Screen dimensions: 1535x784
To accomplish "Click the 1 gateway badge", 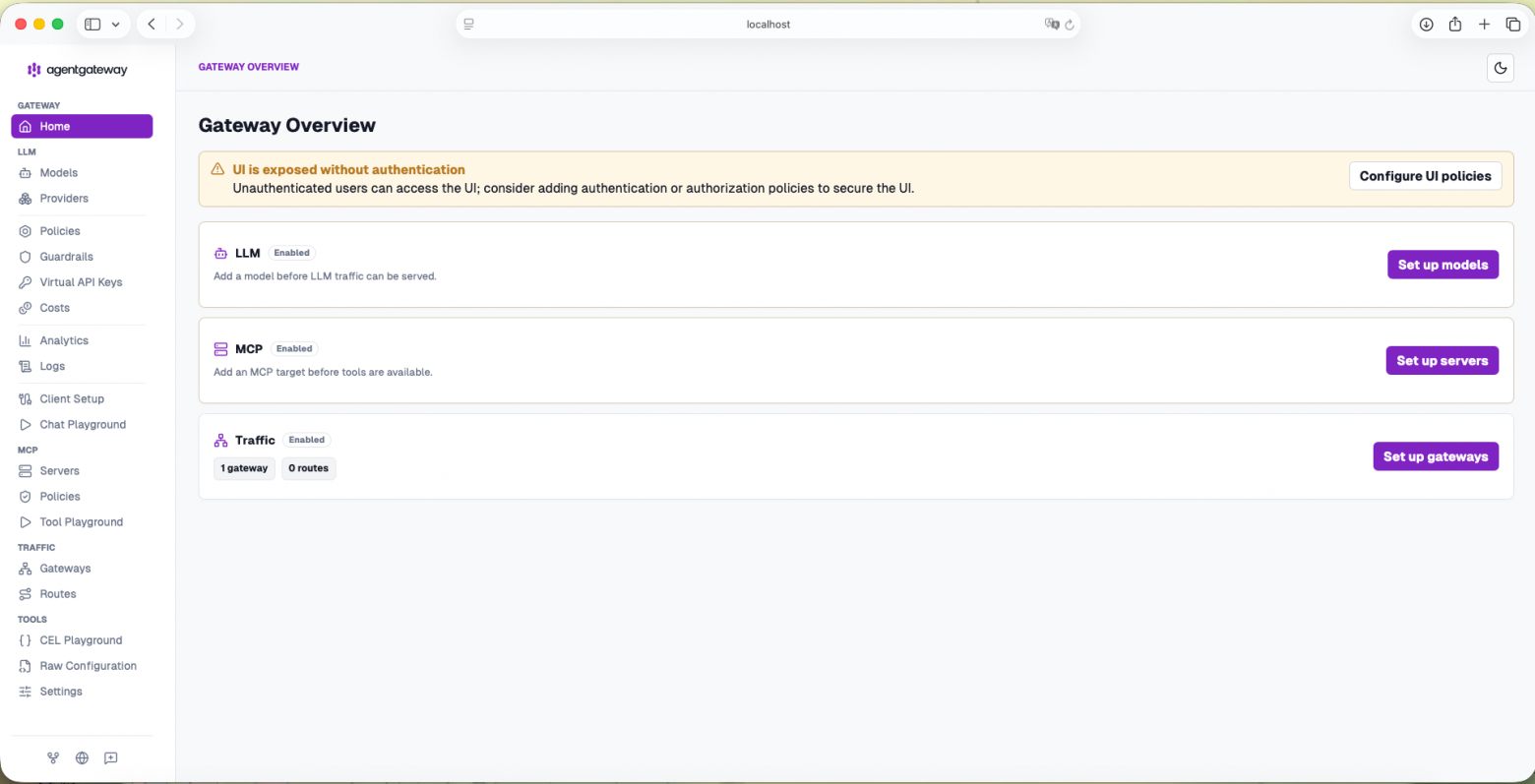I will pos(244,468).
